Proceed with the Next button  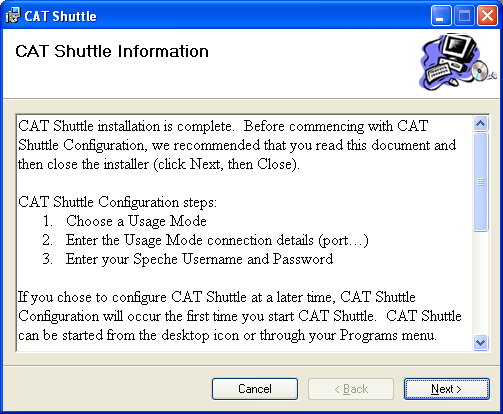pyautogui.click(x=447, y=389)
